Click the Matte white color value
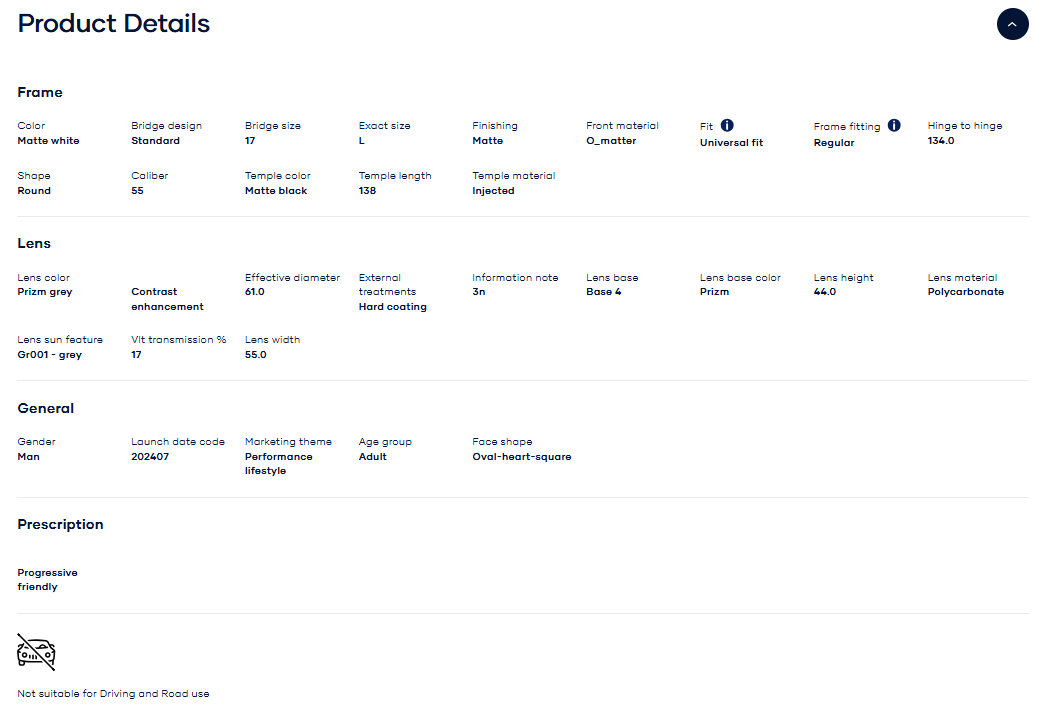 (48, 141)
